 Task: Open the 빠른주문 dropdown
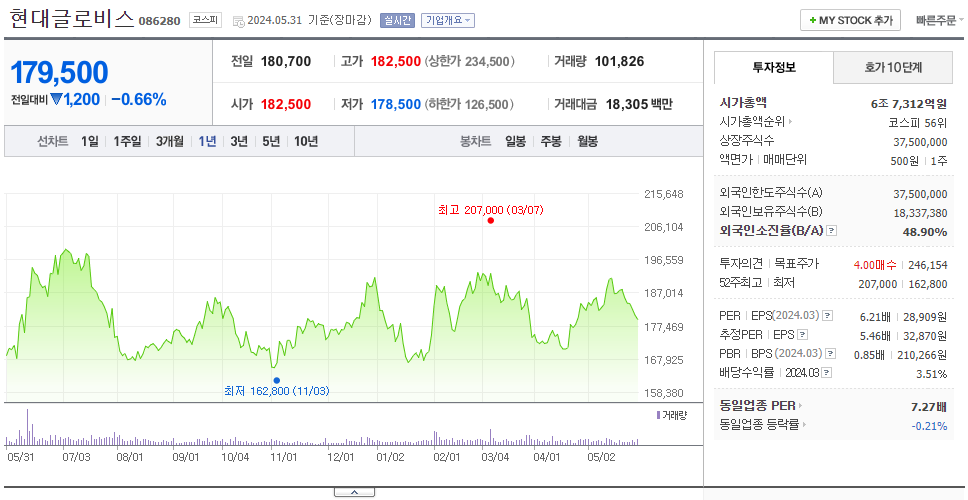point(940,20)
